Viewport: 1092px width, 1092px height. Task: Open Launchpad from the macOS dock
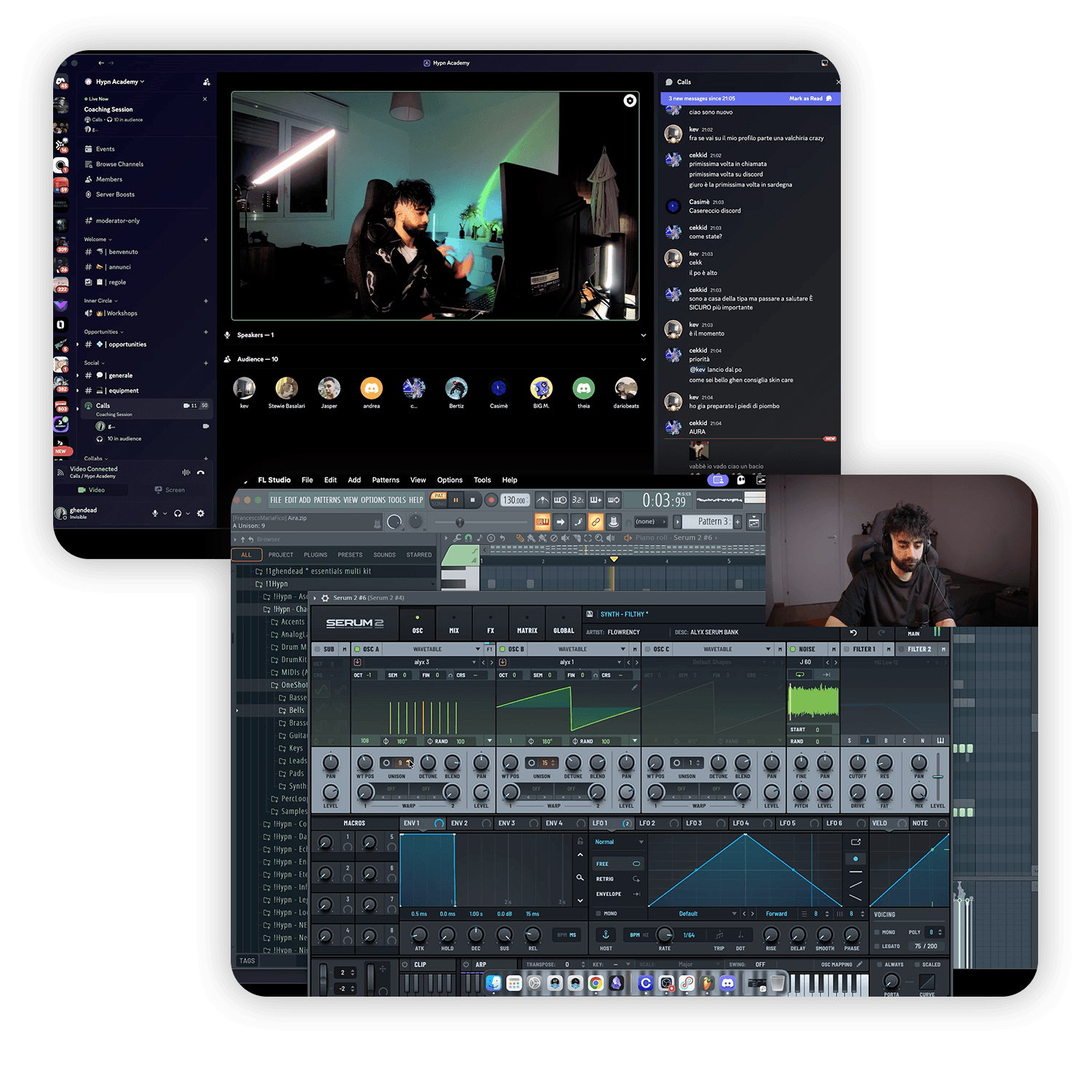(x=514, y=984)
